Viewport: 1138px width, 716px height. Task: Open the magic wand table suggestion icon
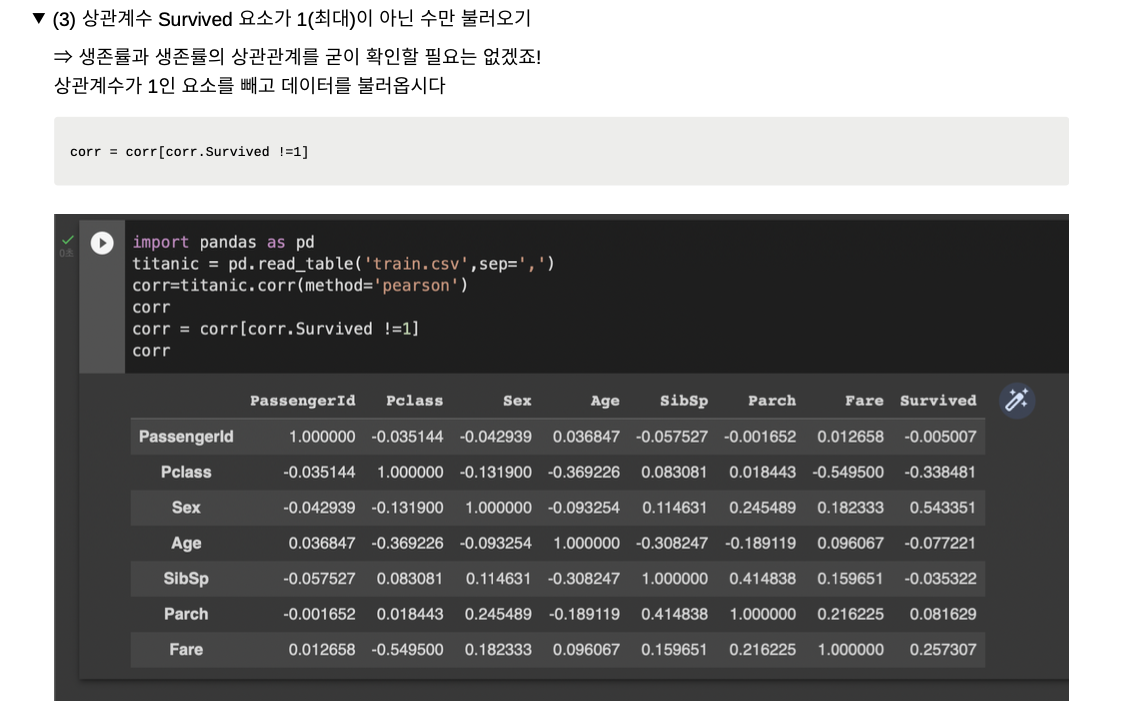click(1017, 400)
